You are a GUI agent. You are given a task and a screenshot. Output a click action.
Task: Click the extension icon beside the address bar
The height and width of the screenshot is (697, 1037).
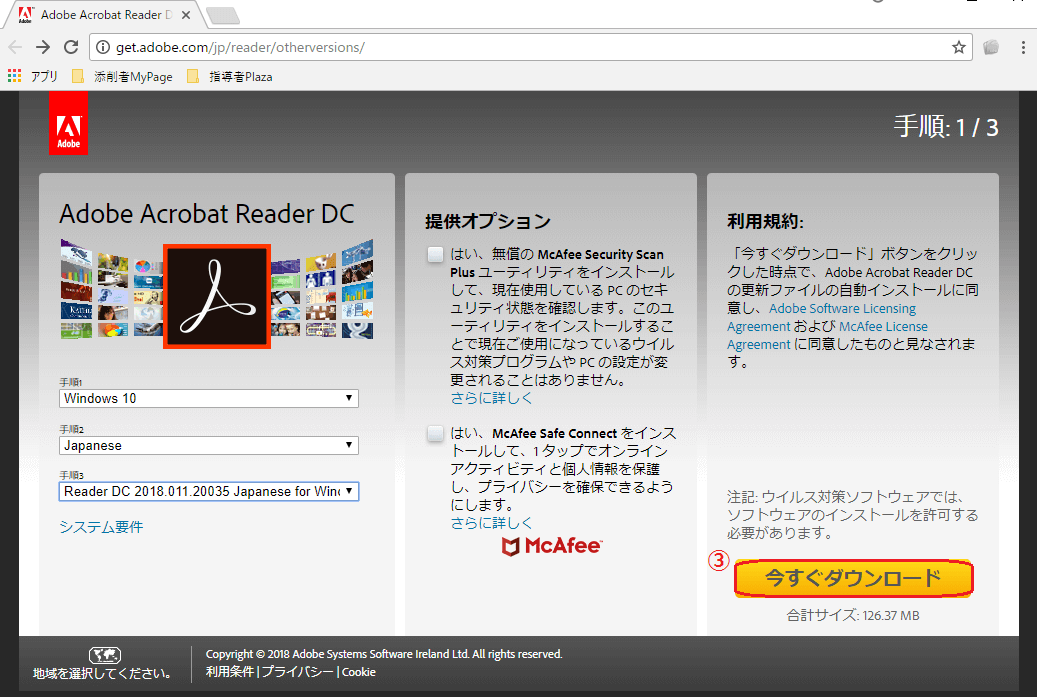tap(991, 47)
